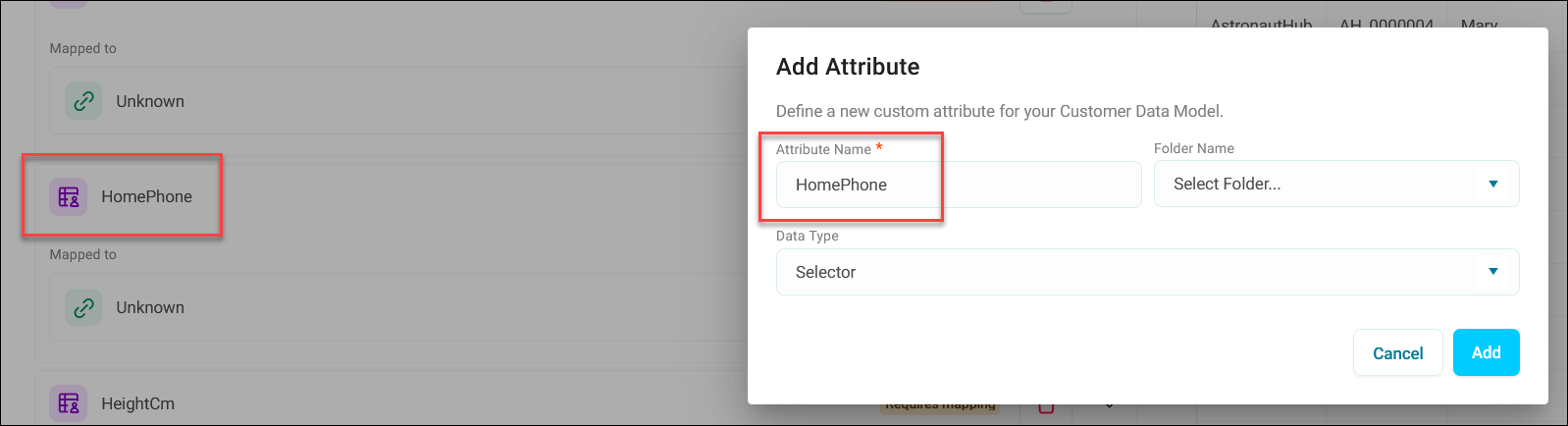Viewport: 1568px width, 426px height.
Task: Click the Add Attribute dialog title
Action: [848, 67]
